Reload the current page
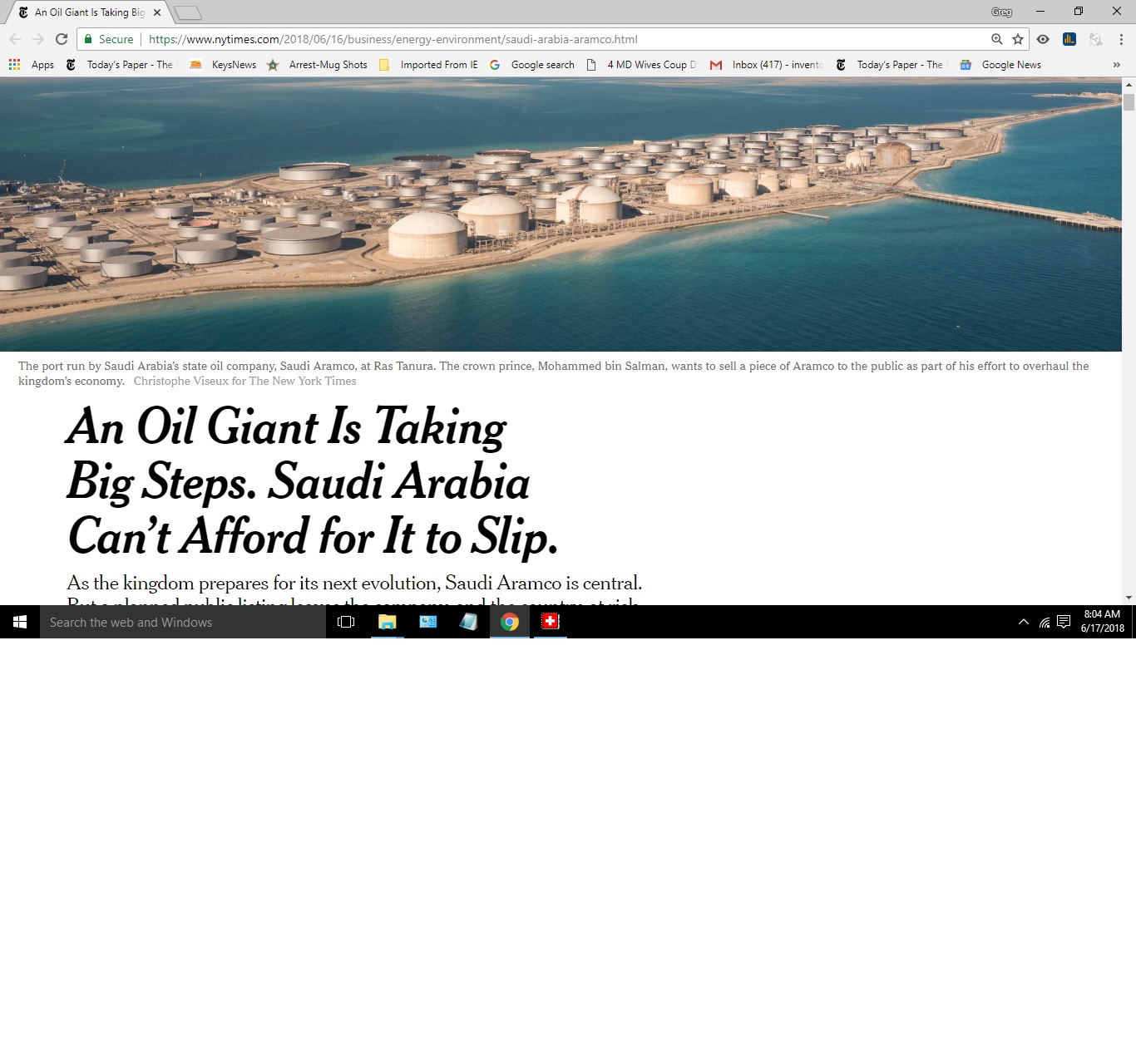 (62, 39)
